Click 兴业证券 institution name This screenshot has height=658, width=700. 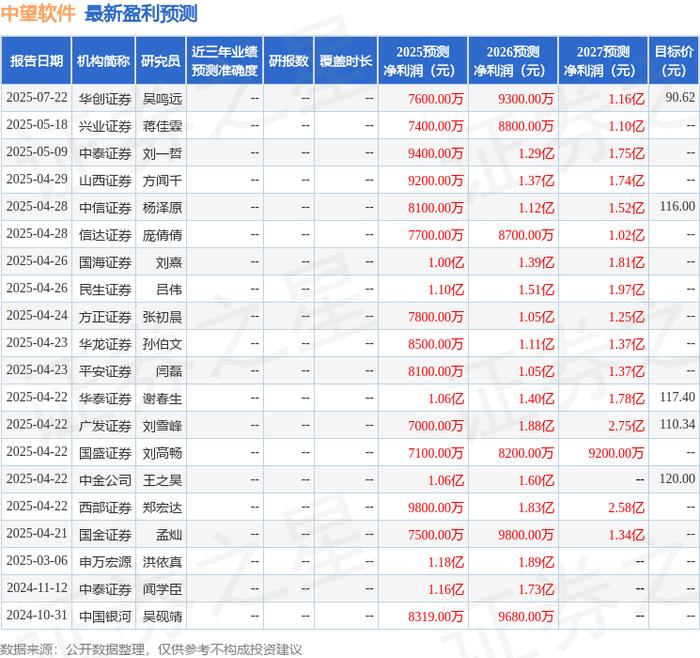tap(105, 126)
